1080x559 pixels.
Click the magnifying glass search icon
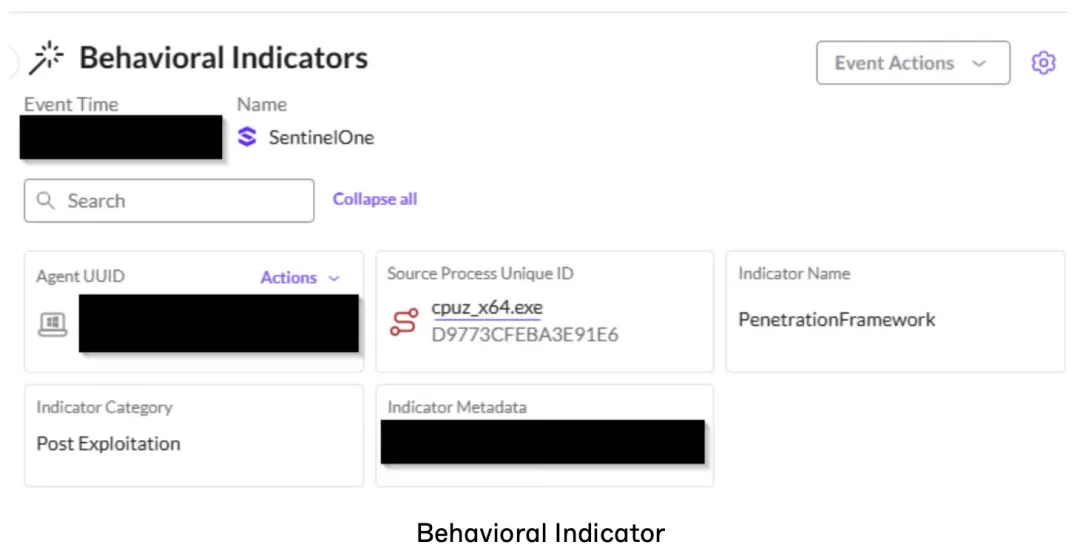click(45, 201)
